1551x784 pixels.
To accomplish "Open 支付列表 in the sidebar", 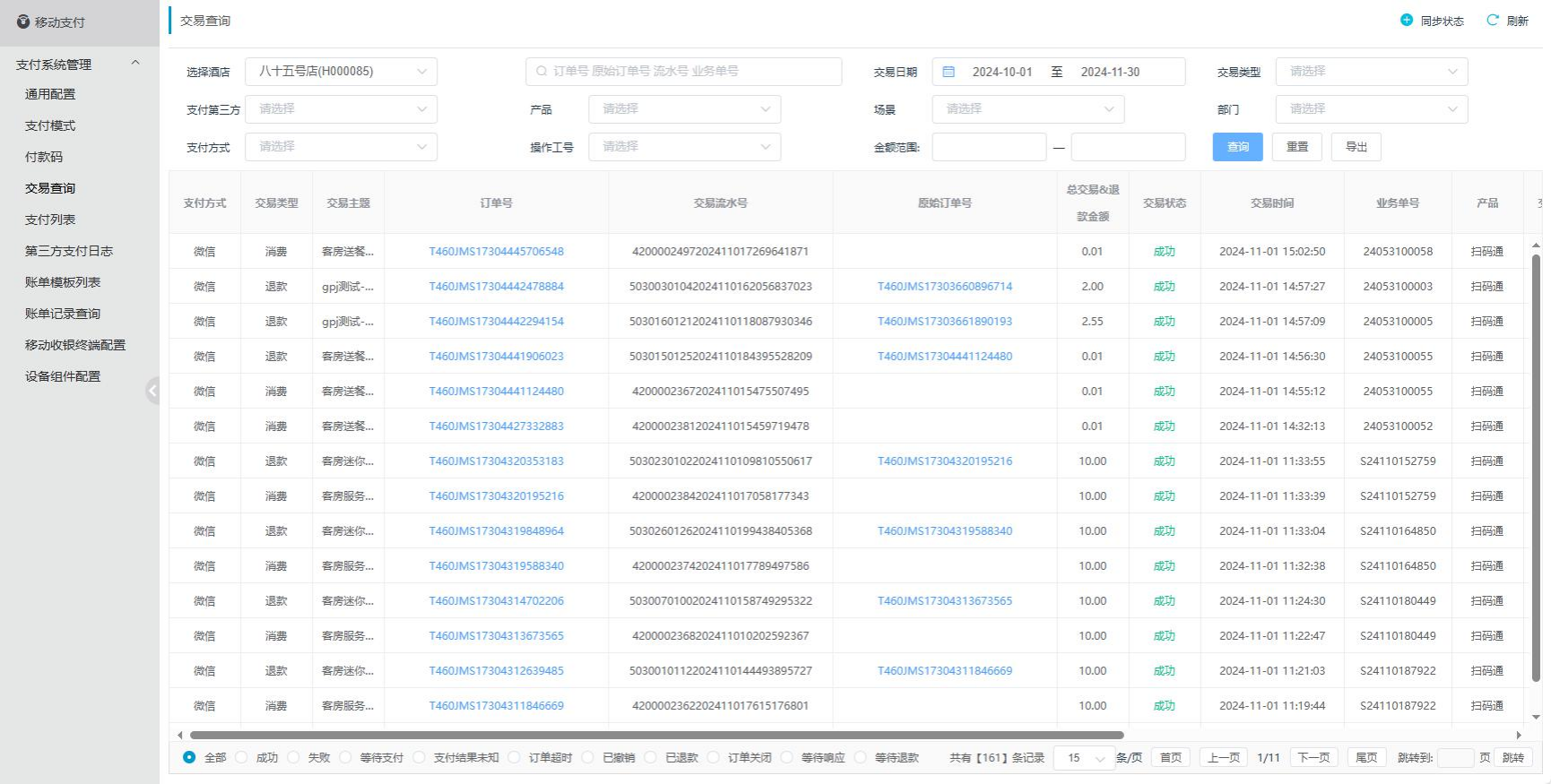I will pos(50,220).
